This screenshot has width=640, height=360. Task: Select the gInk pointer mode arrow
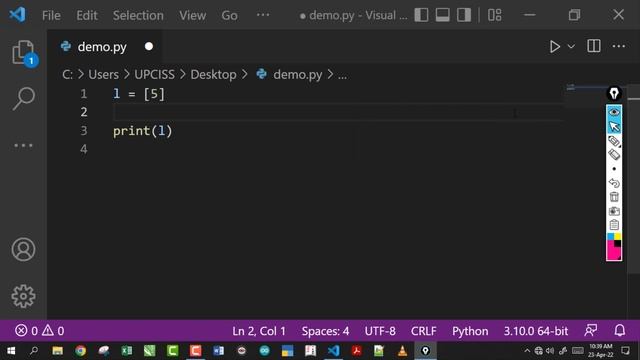click(x=614, y=127)
